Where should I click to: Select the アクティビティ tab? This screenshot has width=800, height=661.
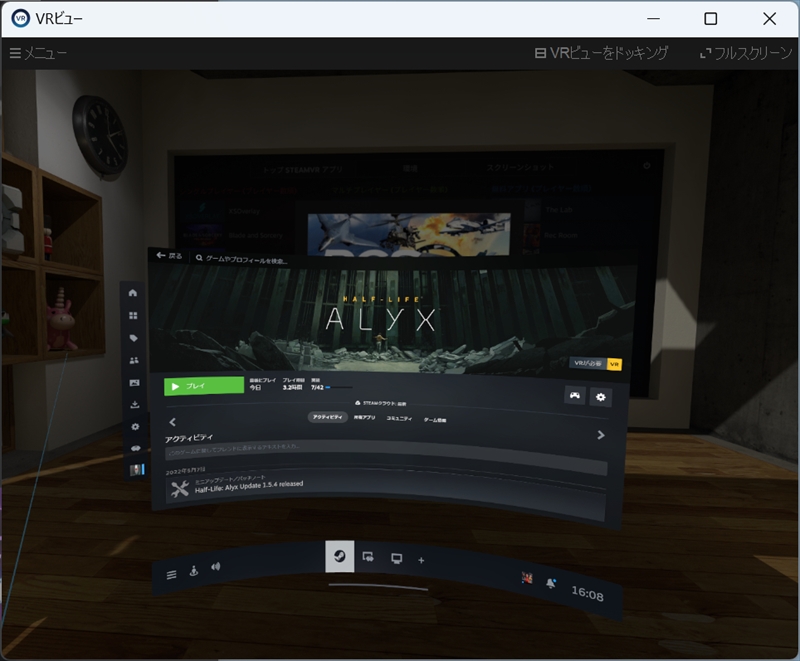tap(328, 417)
